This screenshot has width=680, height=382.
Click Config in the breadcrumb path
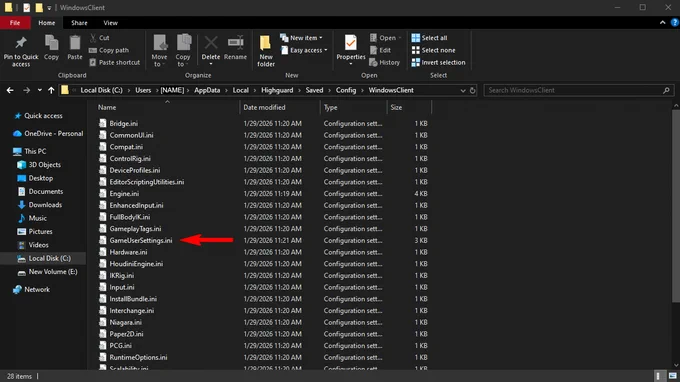click(x=346, y=90)
